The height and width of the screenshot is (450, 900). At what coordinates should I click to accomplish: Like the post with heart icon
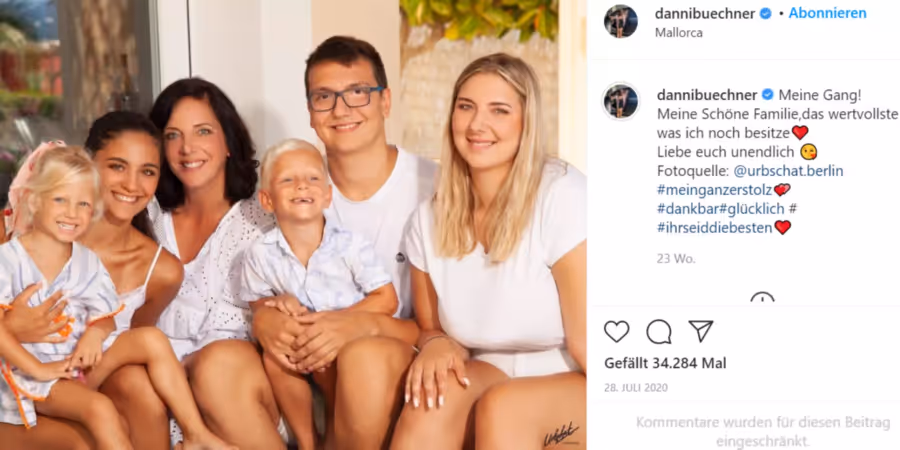[x=616, y=331]
